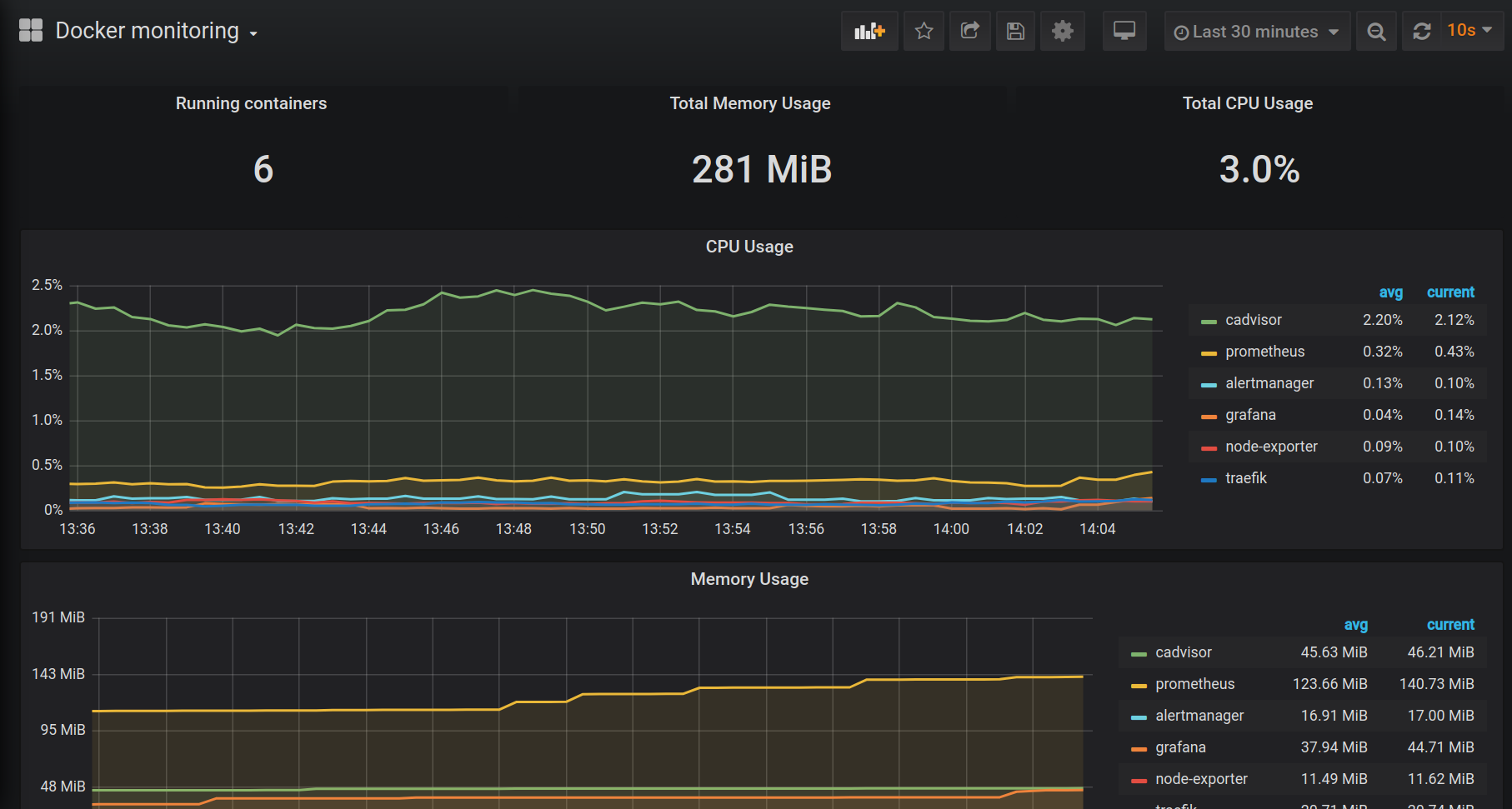Click green cadvisor color swatch in CPU legend

(x=1209, y=322)
